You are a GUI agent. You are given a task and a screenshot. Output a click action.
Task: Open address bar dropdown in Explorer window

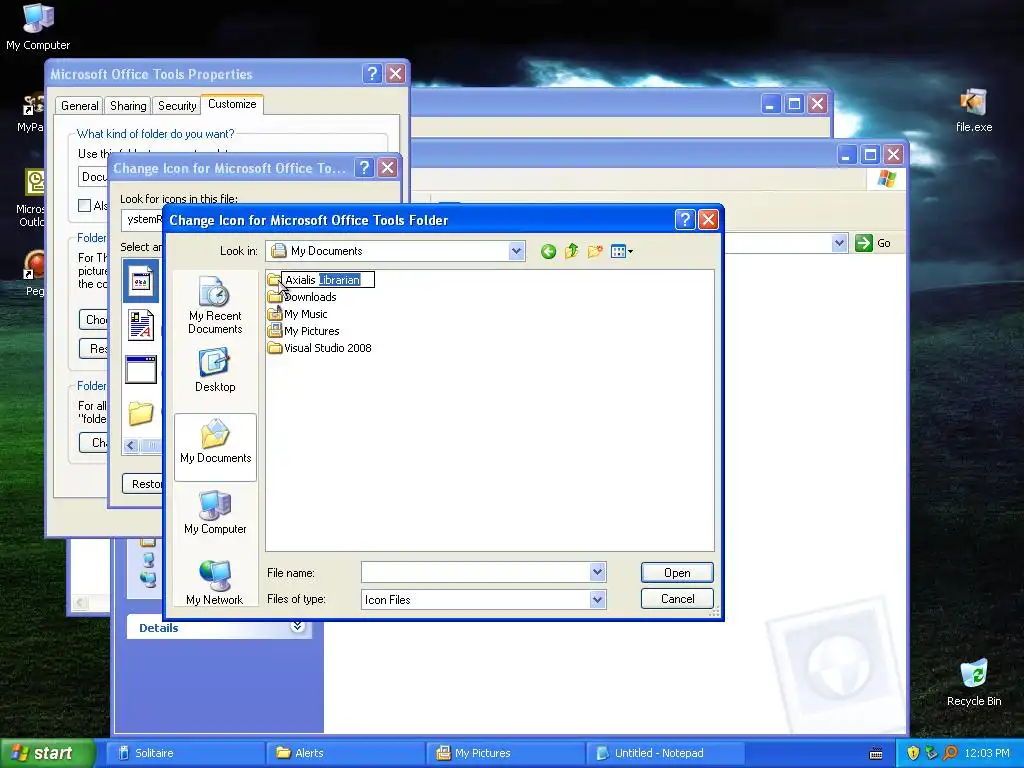click(x=839, y=243)
